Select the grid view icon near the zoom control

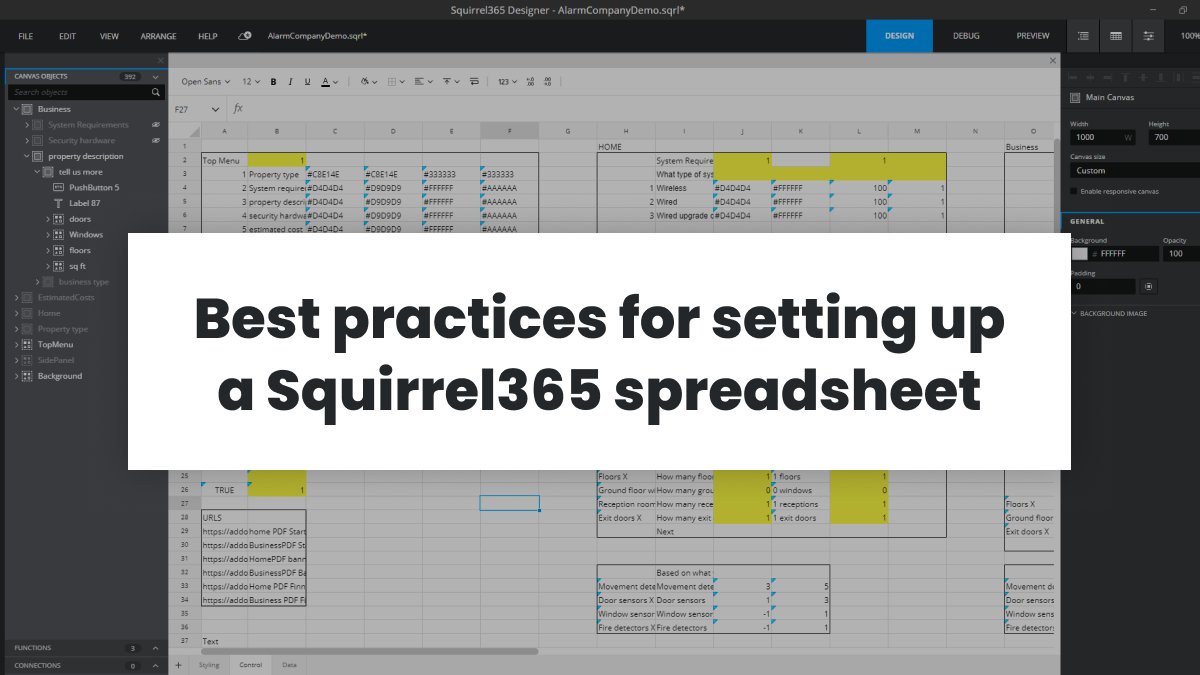point(1115,35)
